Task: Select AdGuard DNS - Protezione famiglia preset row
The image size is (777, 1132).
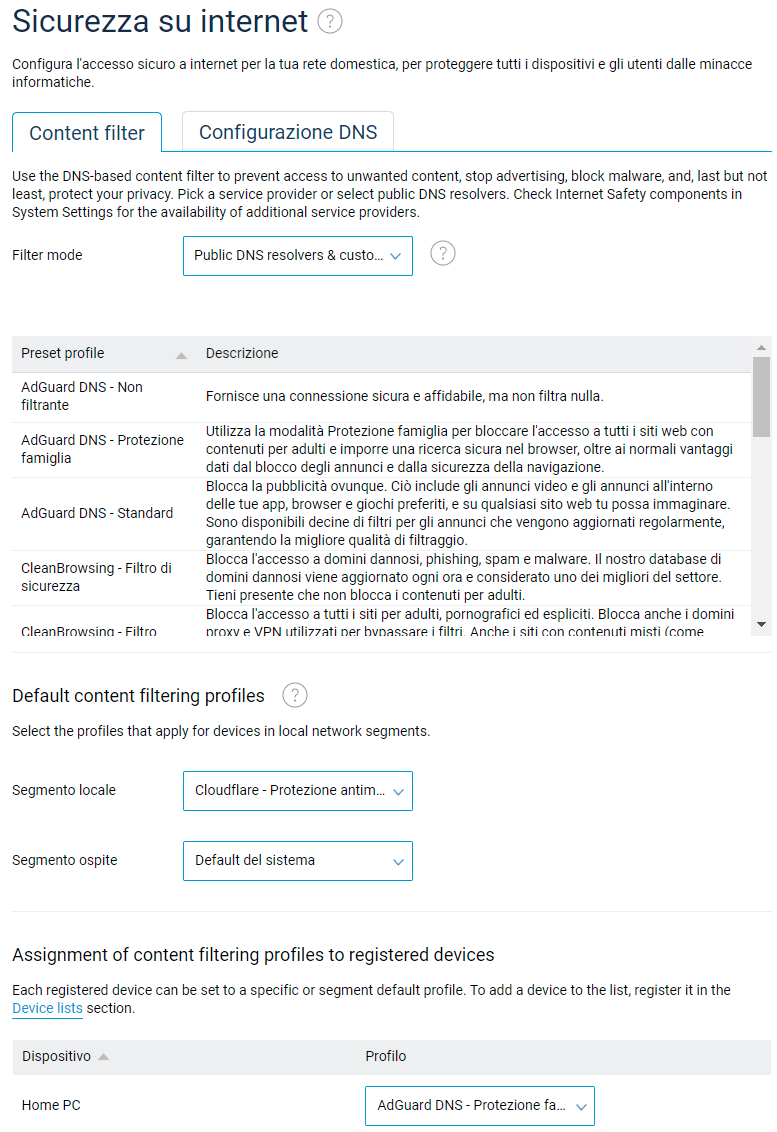Action: pyautogui.click(x=102, y=449)
